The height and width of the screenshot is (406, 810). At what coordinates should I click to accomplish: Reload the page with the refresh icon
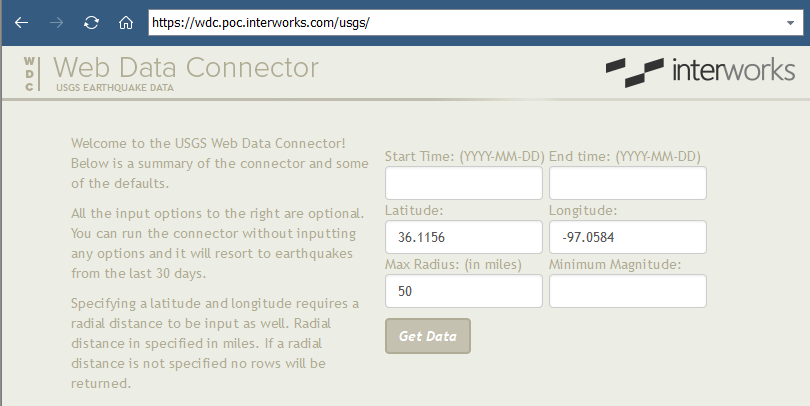(x=91, y=23)
